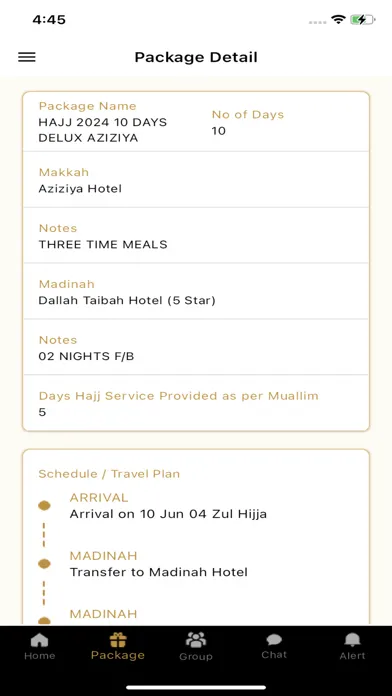Switch to the Alert tab label

coord(352,656)
